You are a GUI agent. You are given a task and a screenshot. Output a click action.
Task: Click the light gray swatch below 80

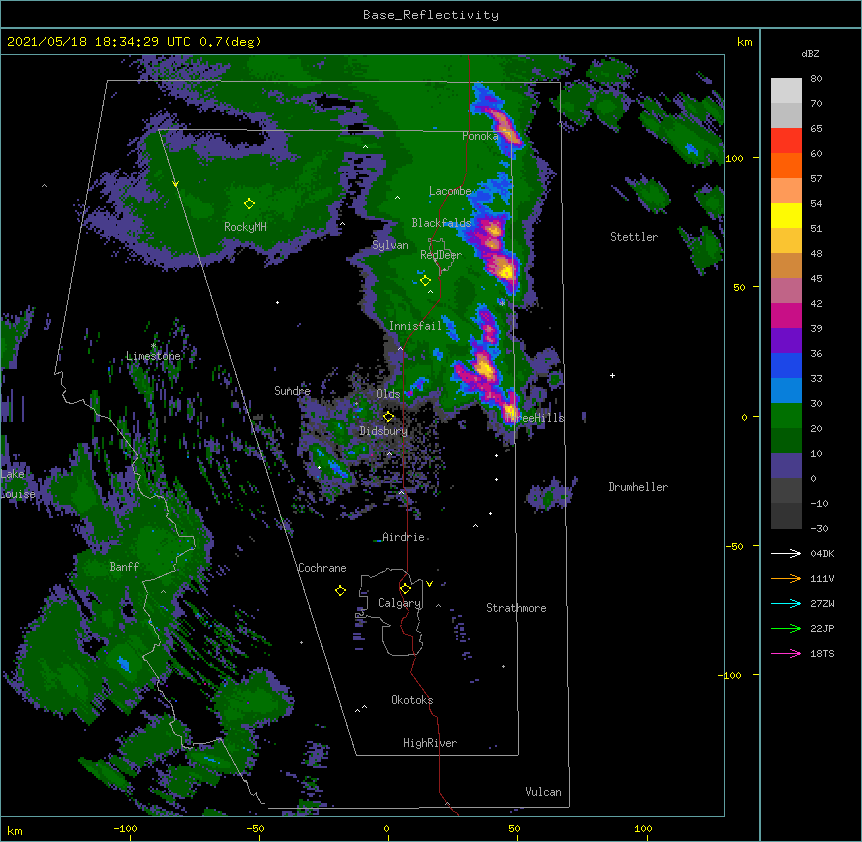point(786,91)
